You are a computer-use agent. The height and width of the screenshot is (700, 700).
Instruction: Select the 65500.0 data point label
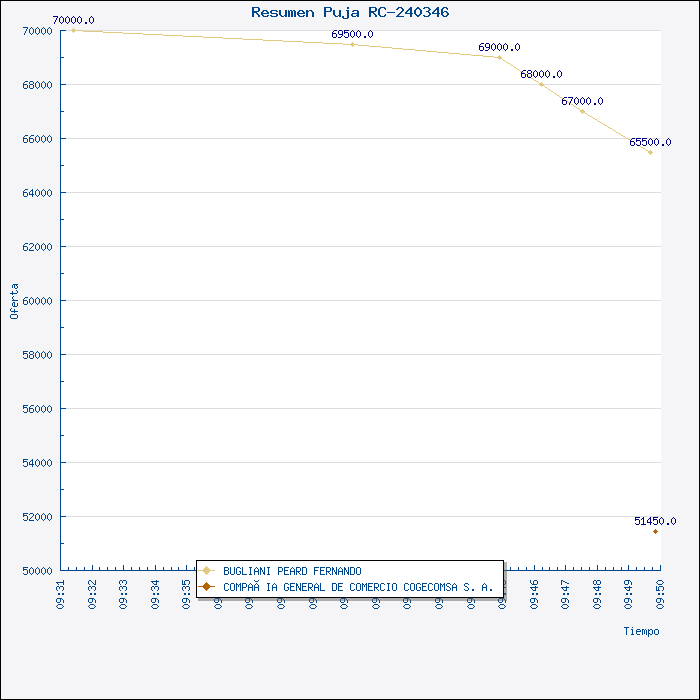pos(650,142)
